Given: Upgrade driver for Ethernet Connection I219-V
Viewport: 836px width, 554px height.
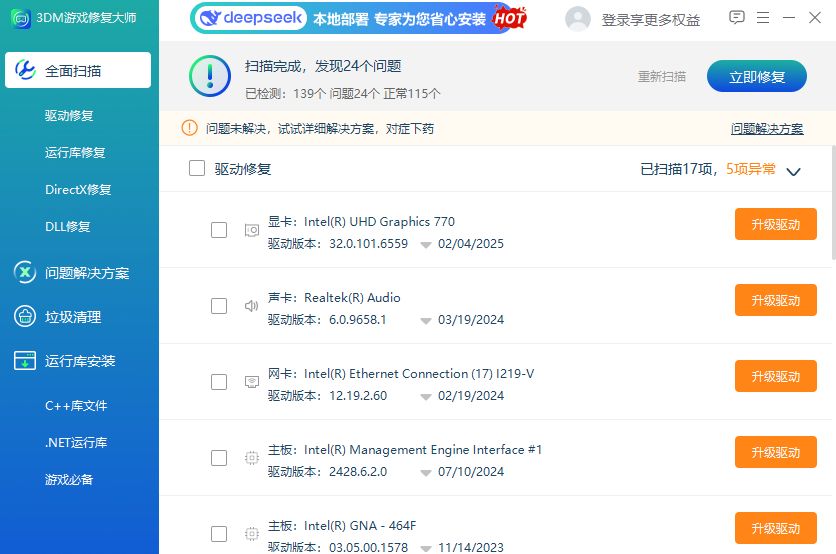Looking at the screenshot, I should click(x=775, y=376).
